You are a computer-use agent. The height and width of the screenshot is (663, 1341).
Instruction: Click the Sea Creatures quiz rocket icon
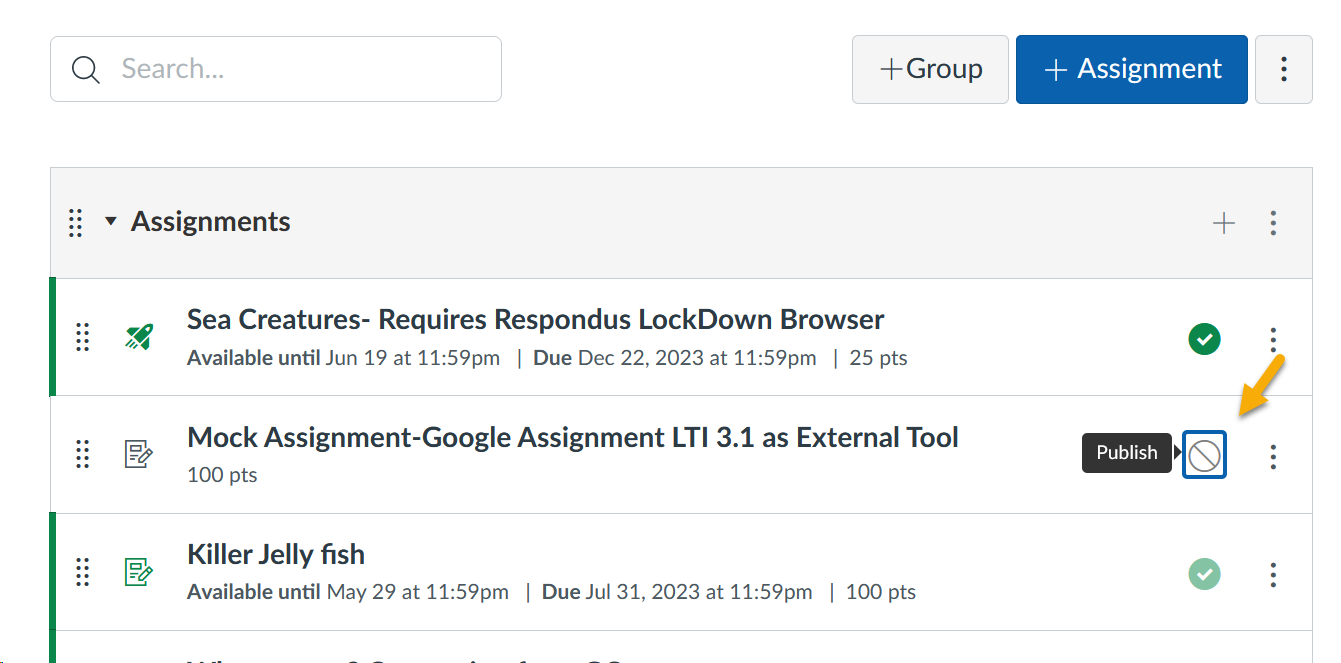[139, 337]
